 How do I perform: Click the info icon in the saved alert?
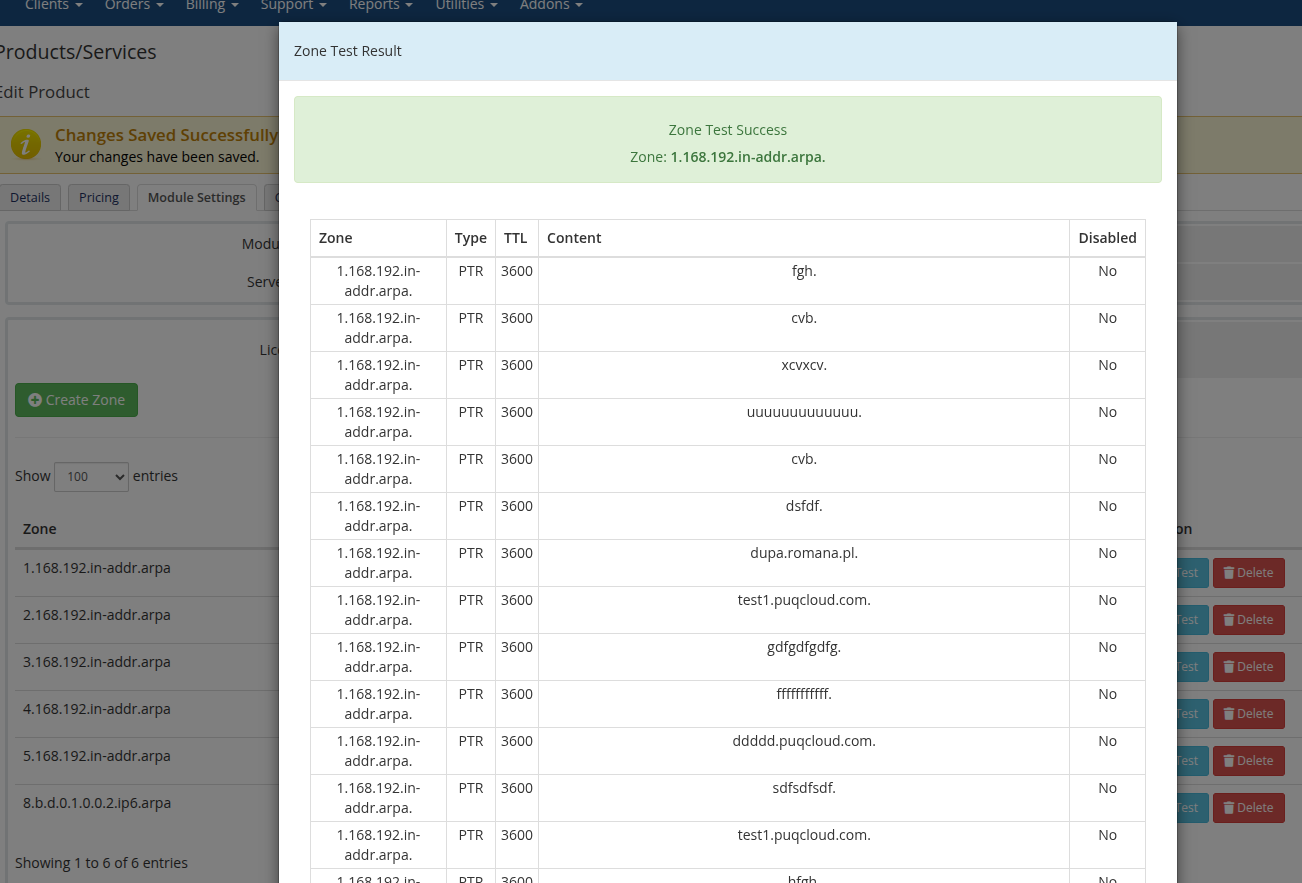pyautogui.click(x=26, y=144)
